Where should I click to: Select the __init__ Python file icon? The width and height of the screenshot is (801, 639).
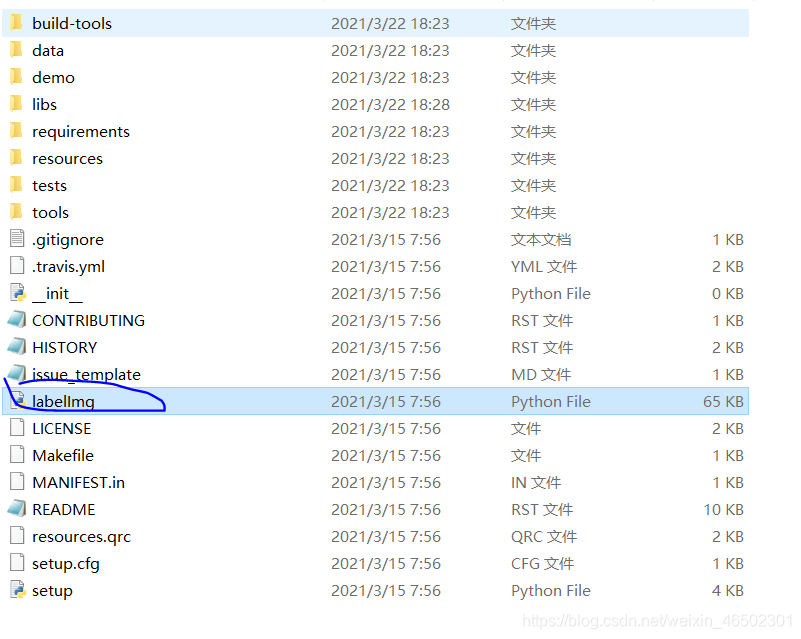(16, 293)
